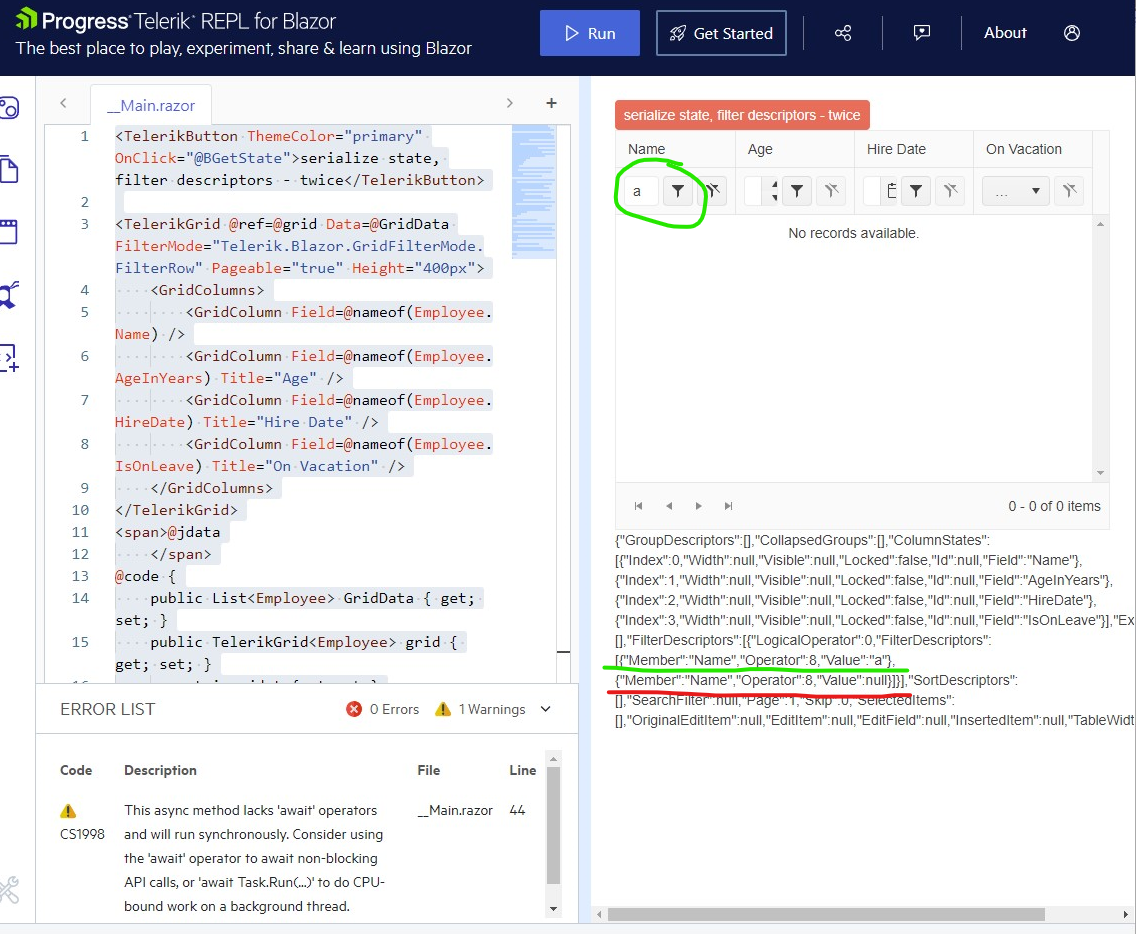Click the Name column header

coord(646,149)
